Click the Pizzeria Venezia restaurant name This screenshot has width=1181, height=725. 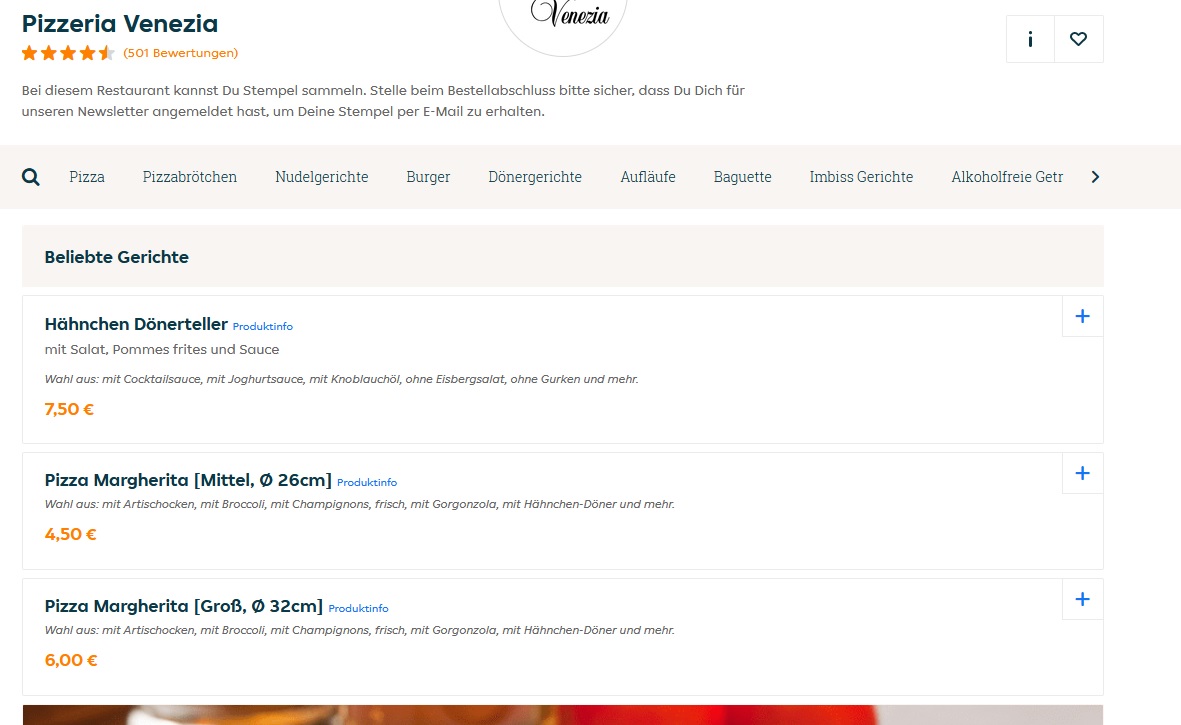tap(120, 23)
